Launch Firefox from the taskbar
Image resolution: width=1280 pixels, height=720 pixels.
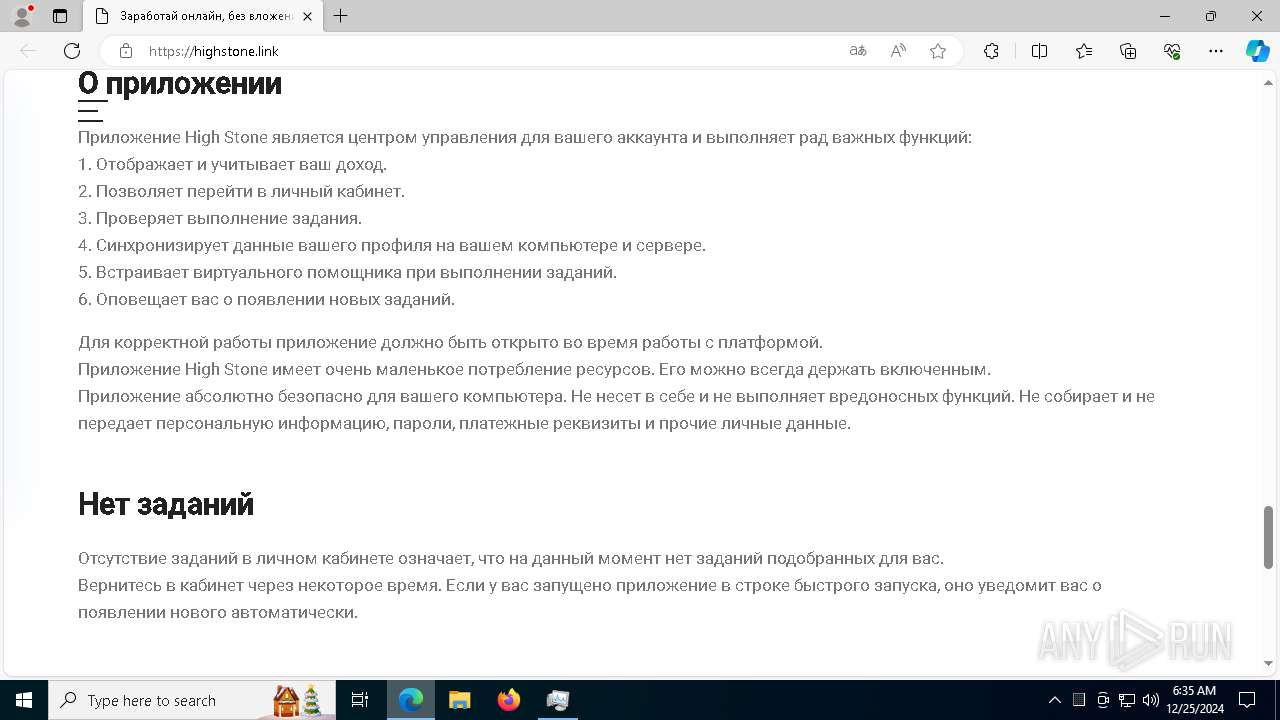(x=509, y=700)
